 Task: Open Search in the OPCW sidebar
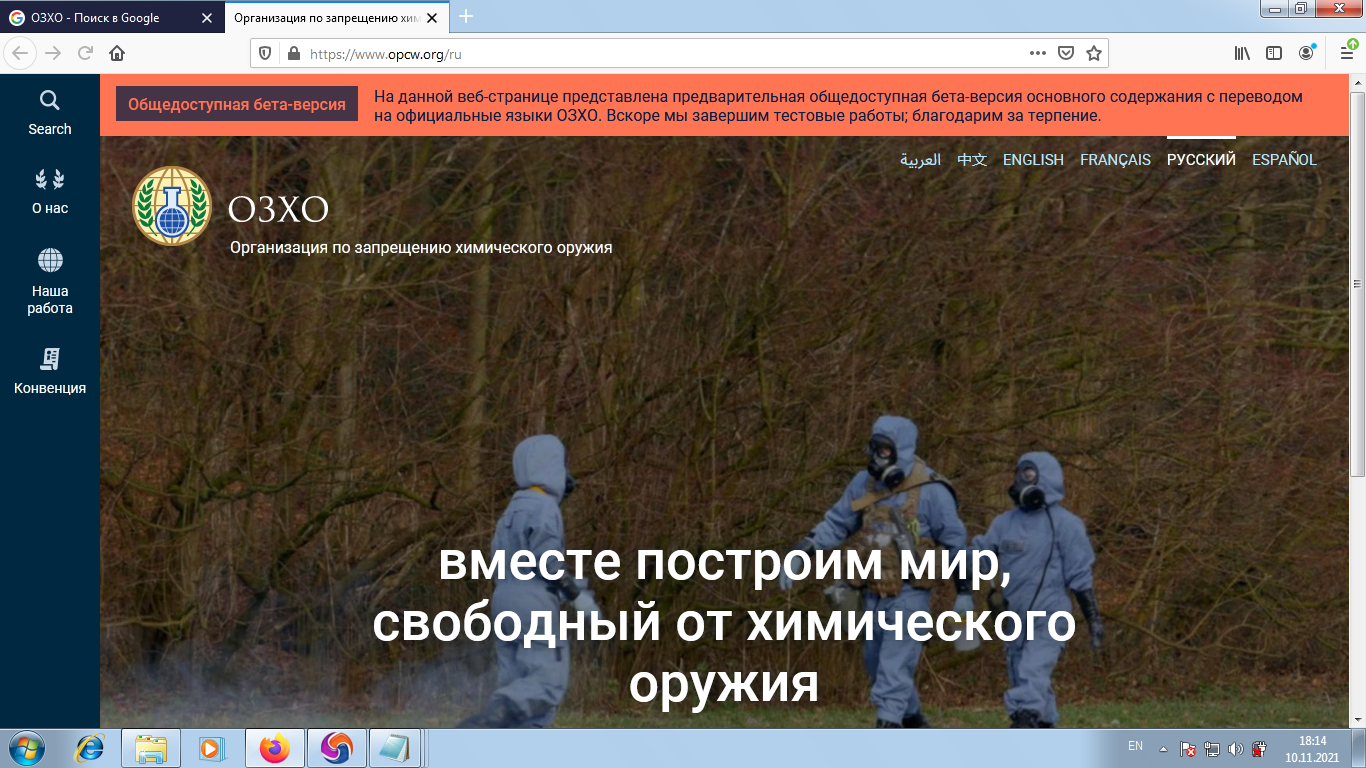(49, 110)
